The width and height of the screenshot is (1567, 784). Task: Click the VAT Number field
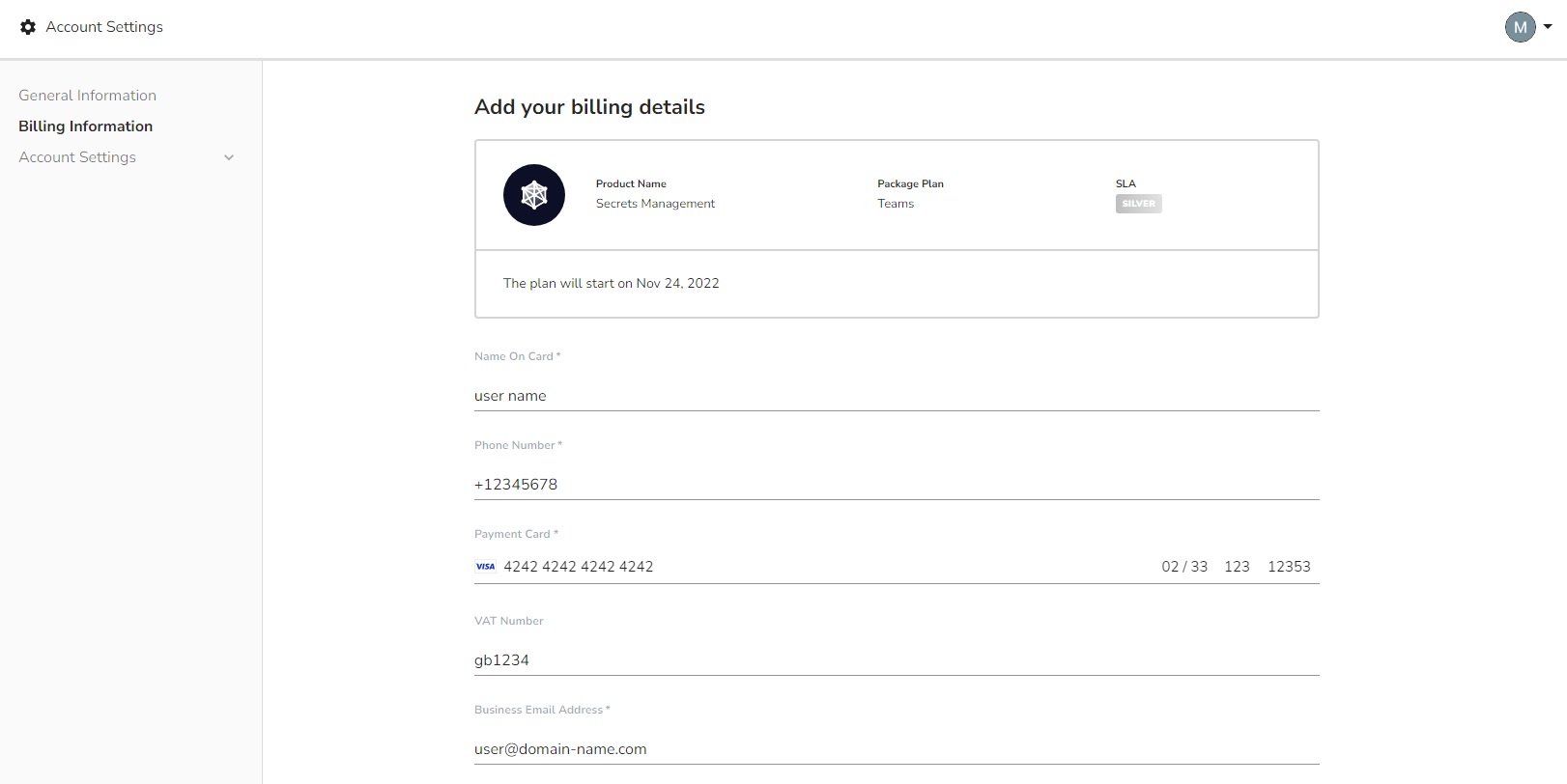tap(897, 660)
